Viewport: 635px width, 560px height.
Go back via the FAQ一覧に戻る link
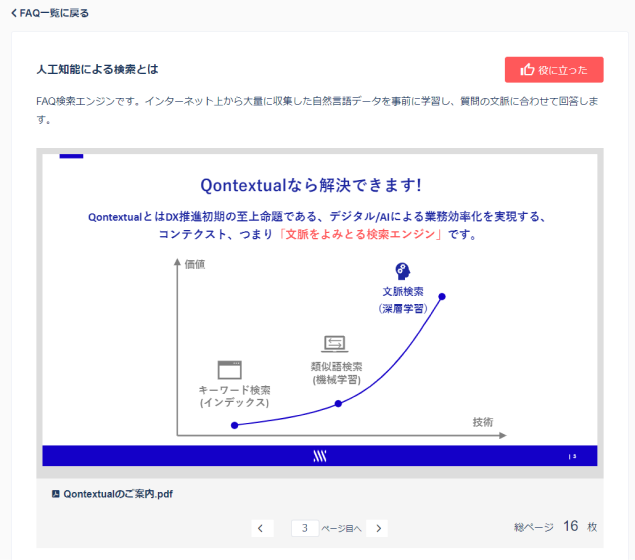pyautogui.click(x=54, y=13)
